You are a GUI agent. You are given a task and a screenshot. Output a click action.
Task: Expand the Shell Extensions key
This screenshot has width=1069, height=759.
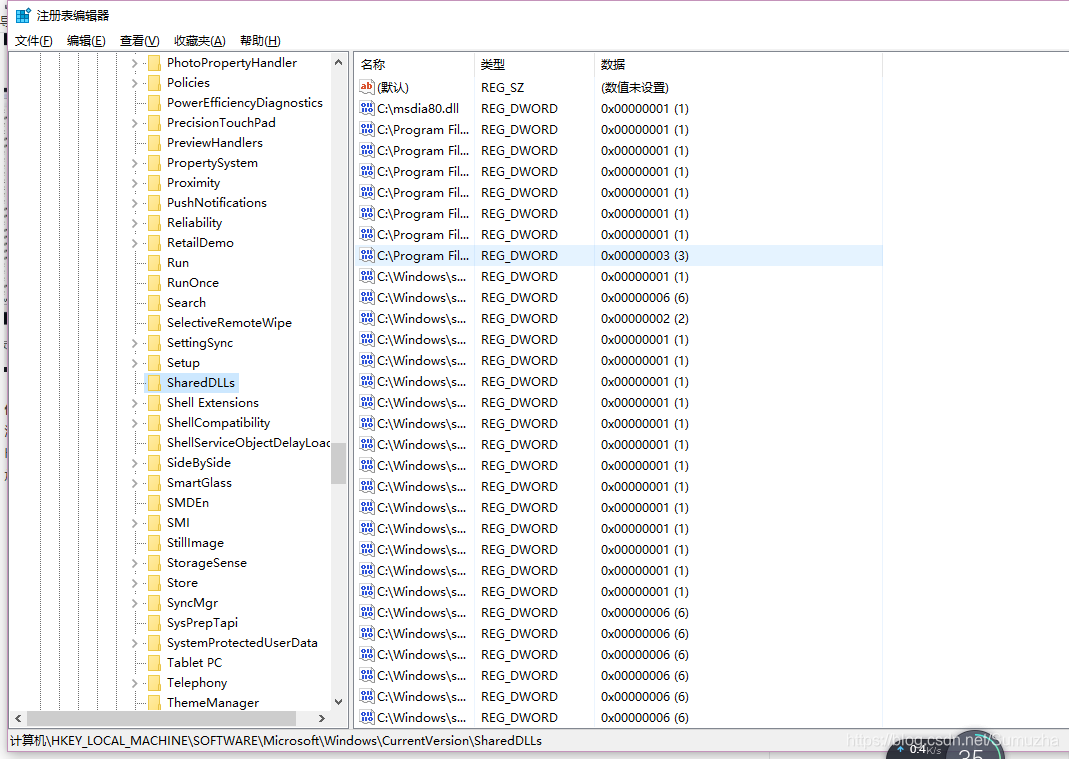click(x=134, y=404)
